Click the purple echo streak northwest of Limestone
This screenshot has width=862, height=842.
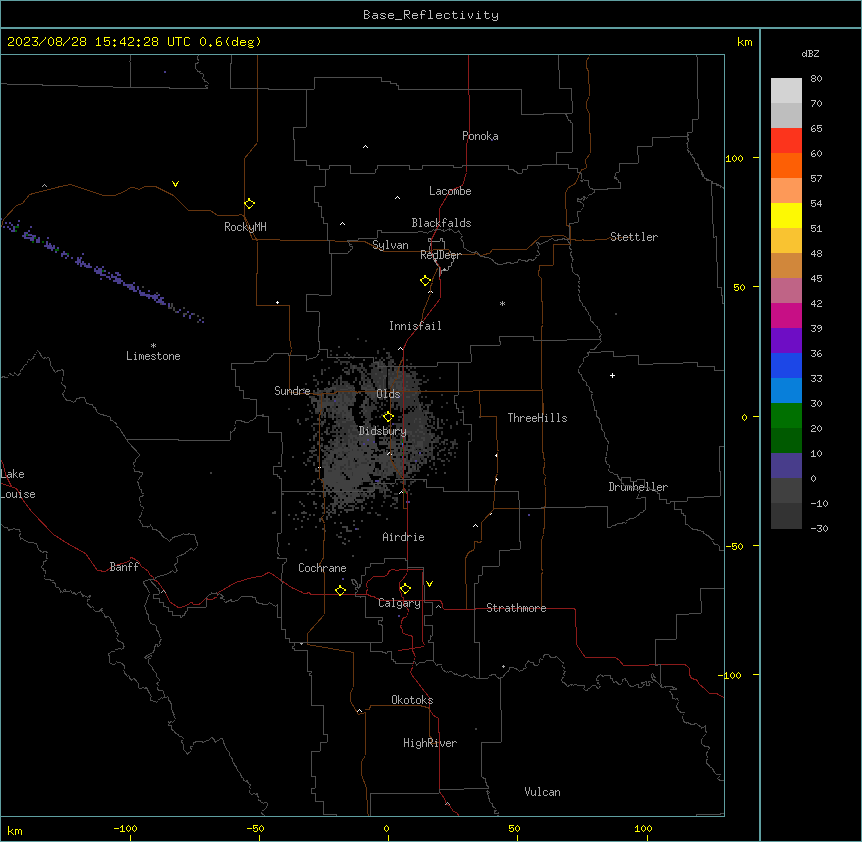click(x=102, y=270)
